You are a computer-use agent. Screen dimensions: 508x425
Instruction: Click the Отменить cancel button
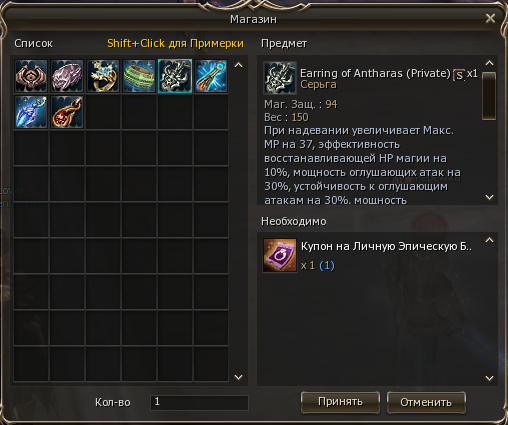click(426, 402)
